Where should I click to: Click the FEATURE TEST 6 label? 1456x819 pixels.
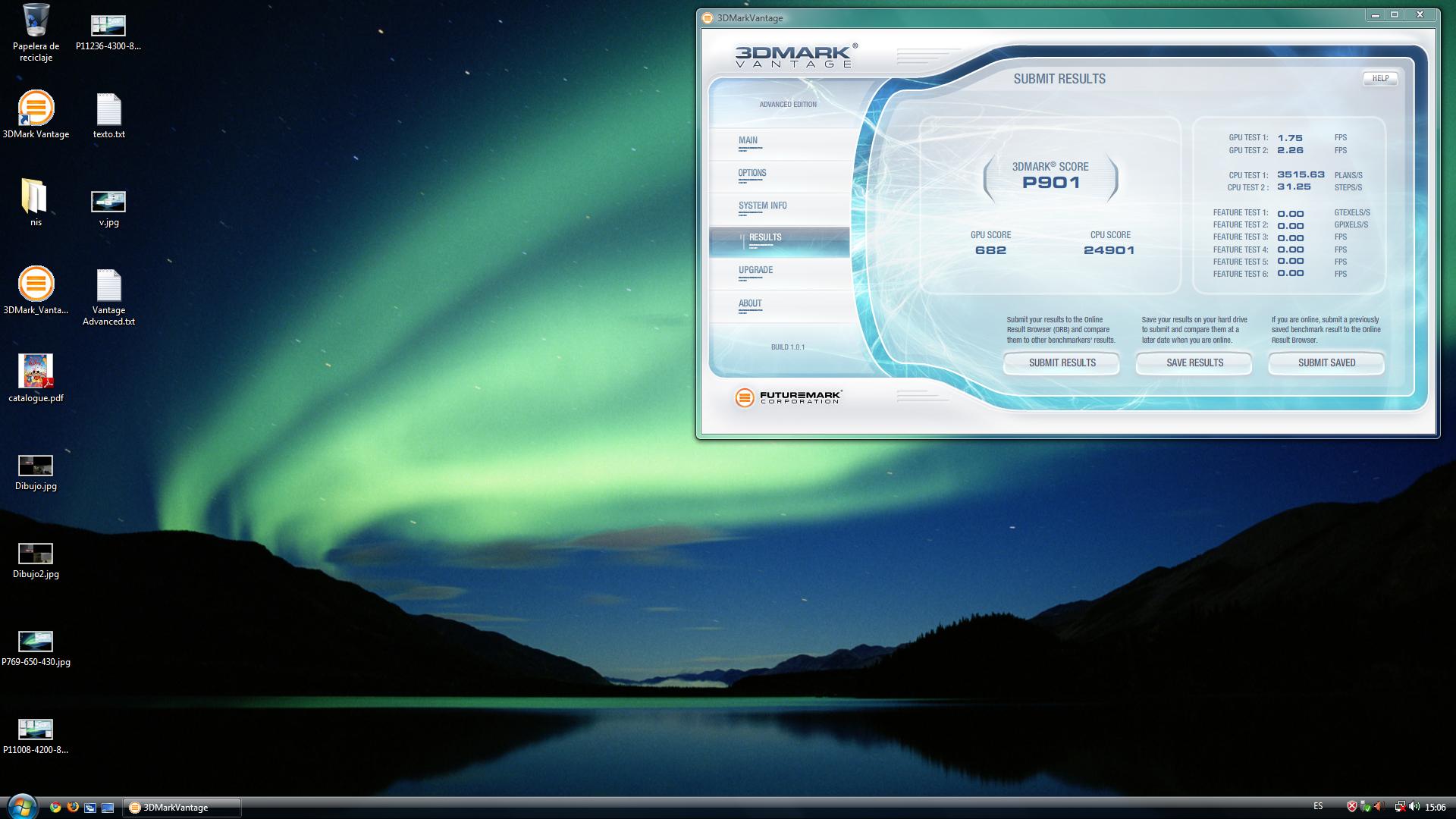click(1240, 274)
